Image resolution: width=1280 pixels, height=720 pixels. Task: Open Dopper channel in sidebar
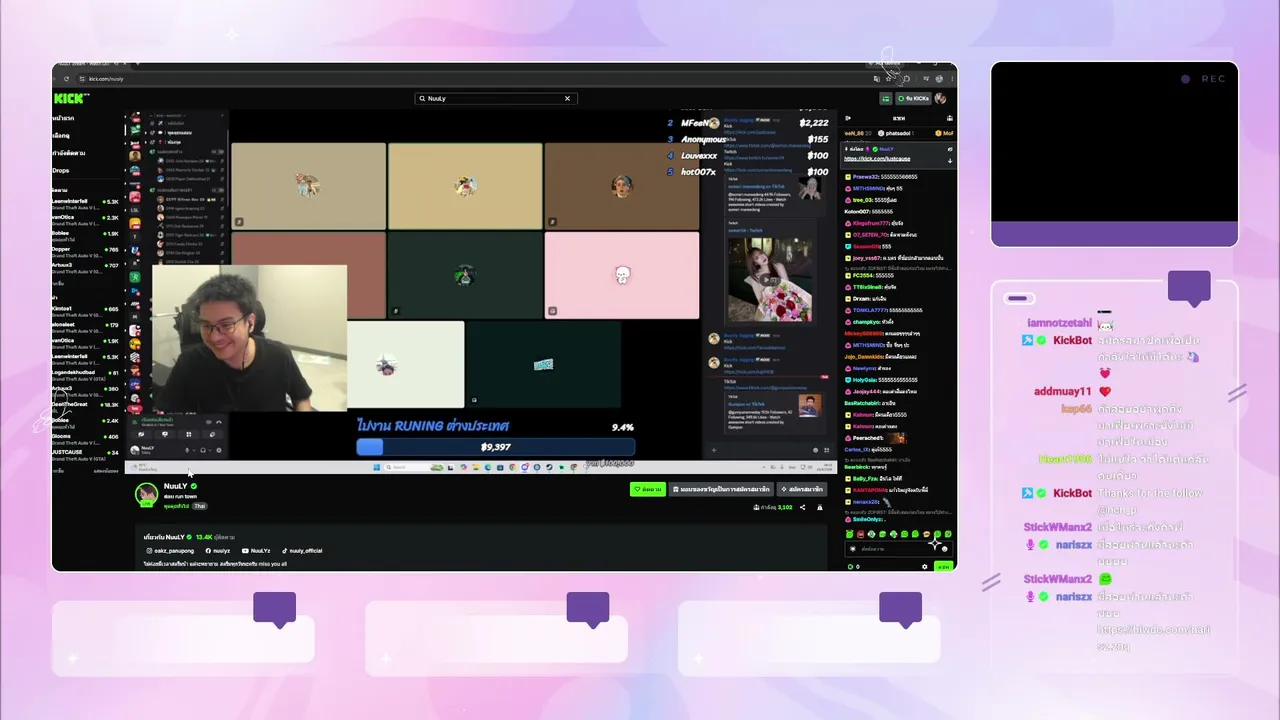[x=85, y=251]
